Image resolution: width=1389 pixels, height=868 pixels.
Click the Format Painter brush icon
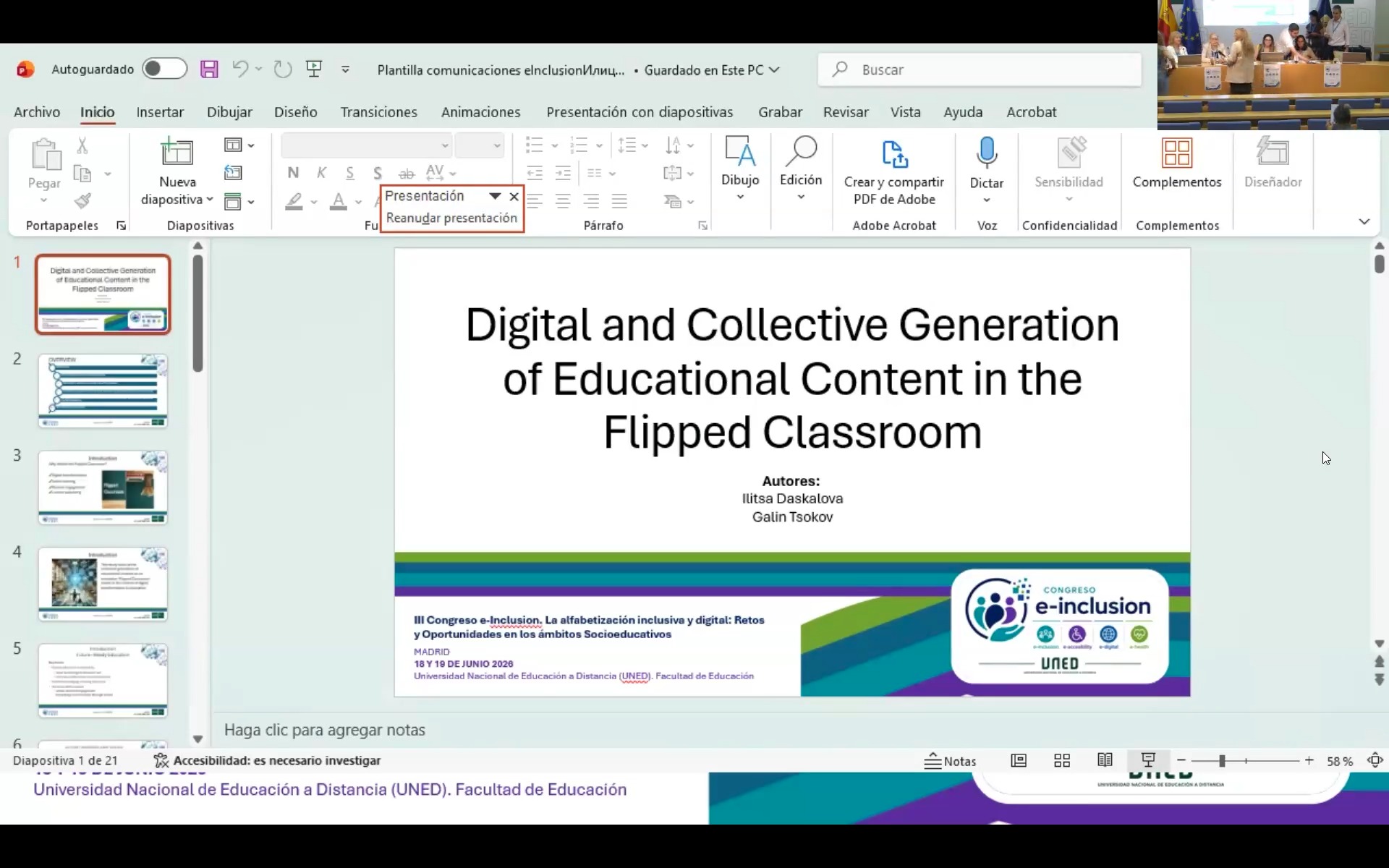click(82, 201)
